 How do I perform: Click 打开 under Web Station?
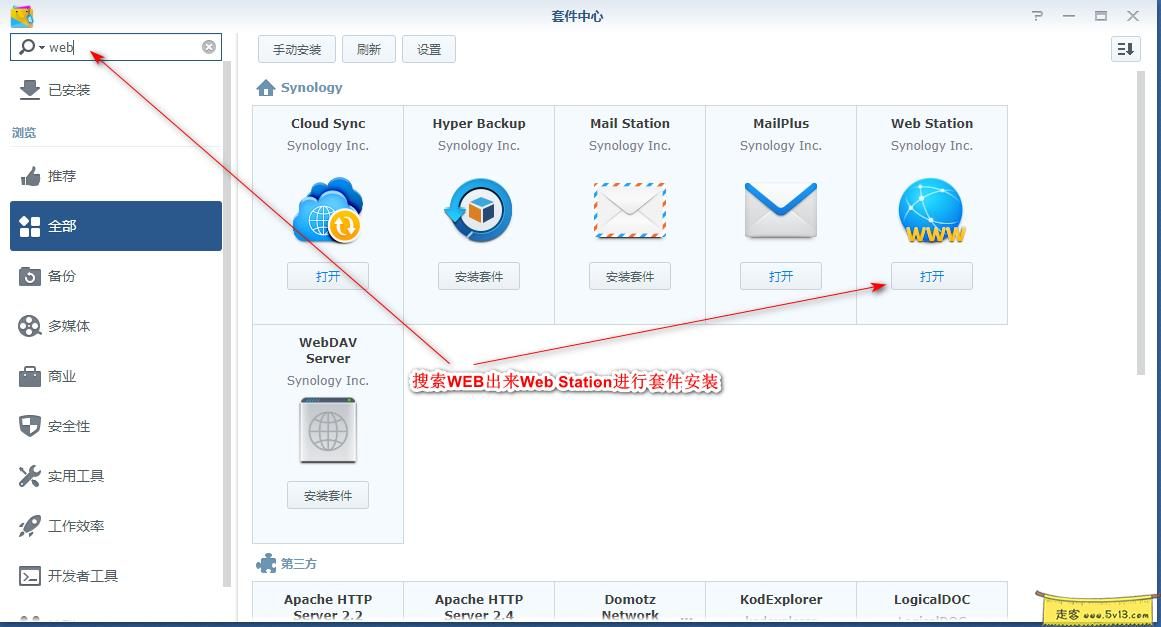(x=931, y=276)
